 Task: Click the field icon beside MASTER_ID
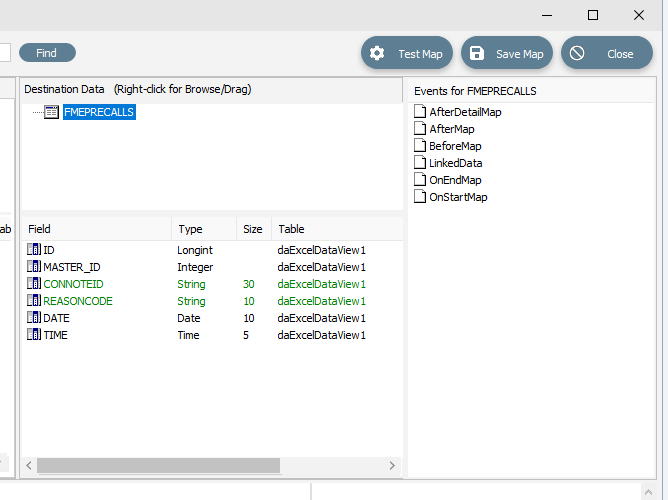click(34, 267)
